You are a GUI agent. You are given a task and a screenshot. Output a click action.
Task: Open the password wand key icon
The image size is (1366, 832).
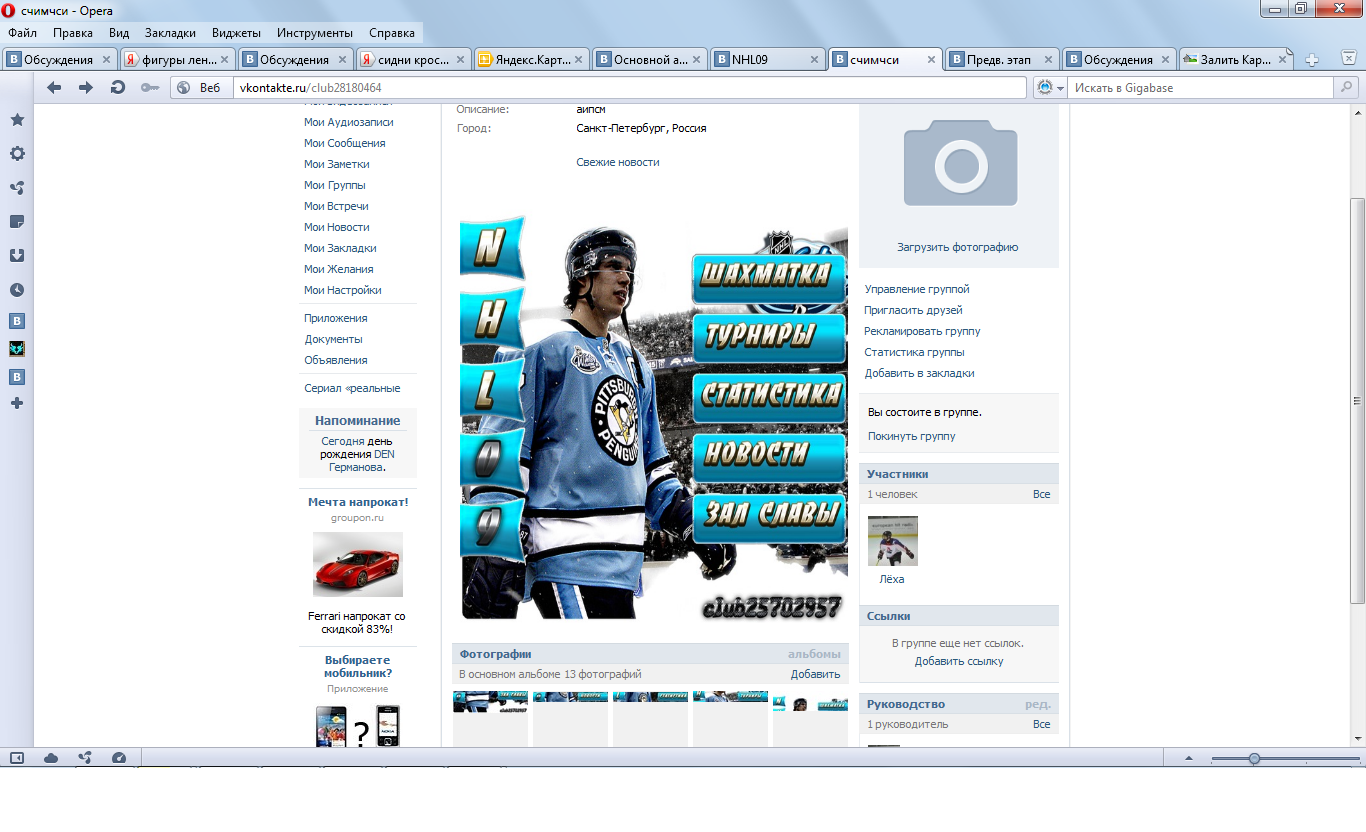(x=149, y=88)
